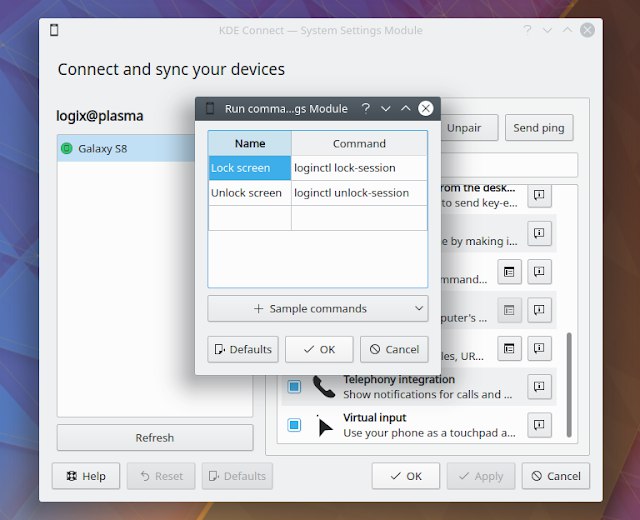The image size is (640, 520).
Task: Open configure icon for row ending 'mmand...'
Action: 509,271
